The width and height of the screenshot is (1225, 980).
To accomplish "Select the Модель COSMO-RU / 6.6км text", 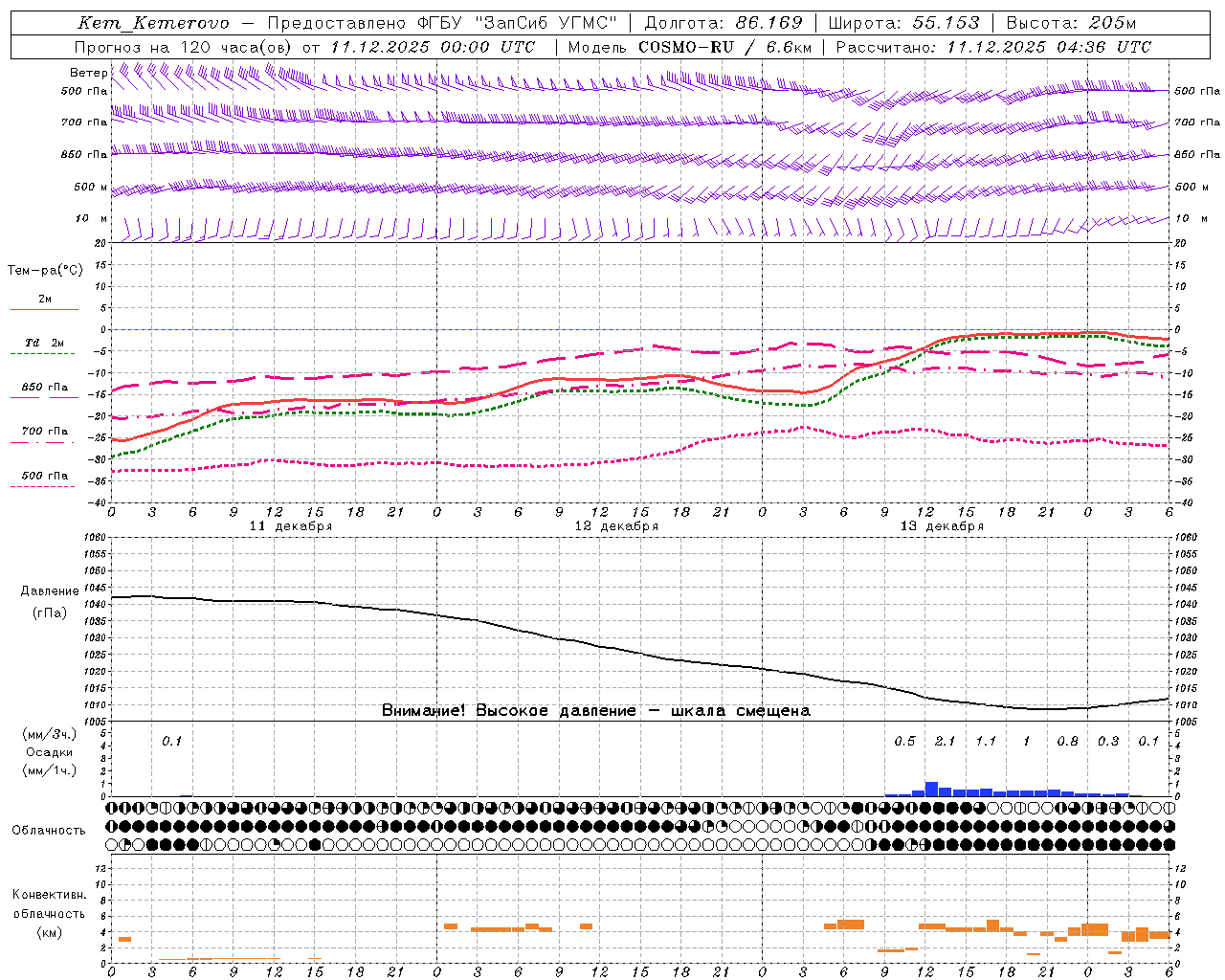I will click(x=690, y=47).
